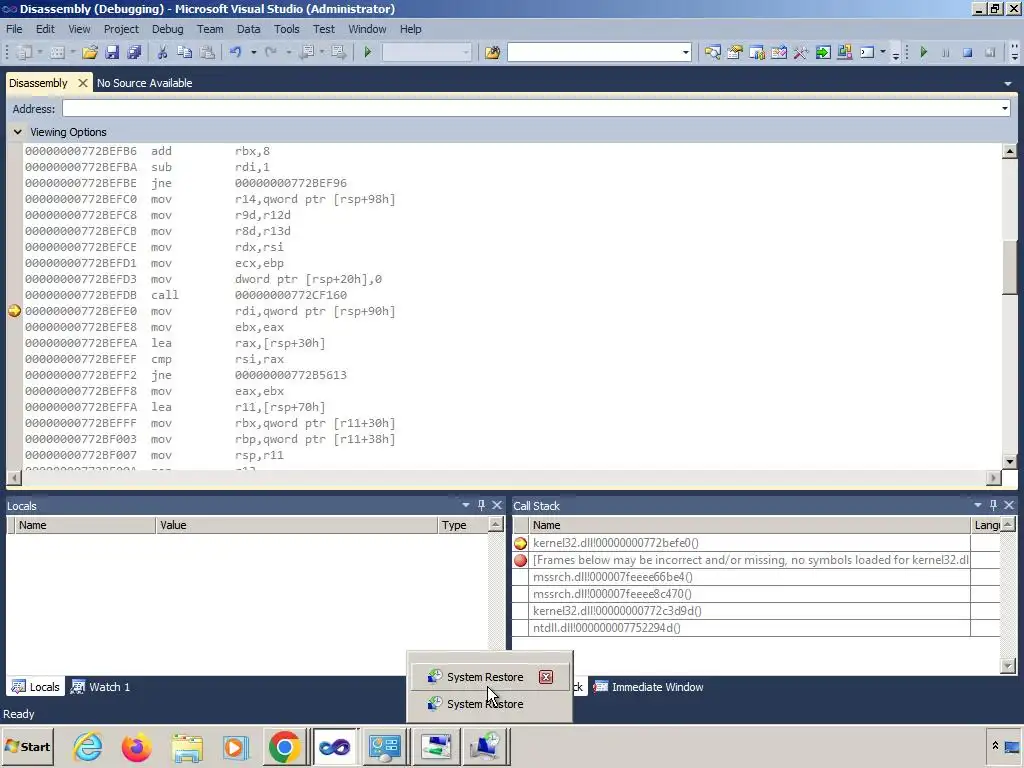The image size is (1024, 768).
Task: Click the Find in Files toolbar icon
Action: (x=492, y=52)
